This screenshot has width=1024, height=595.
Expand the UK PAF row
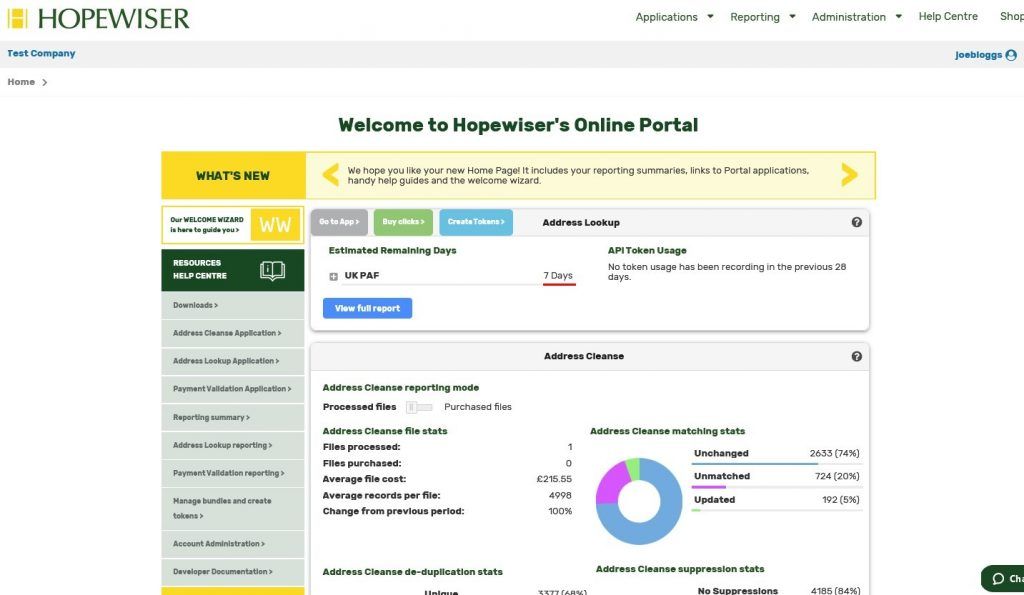pos(334,276)
